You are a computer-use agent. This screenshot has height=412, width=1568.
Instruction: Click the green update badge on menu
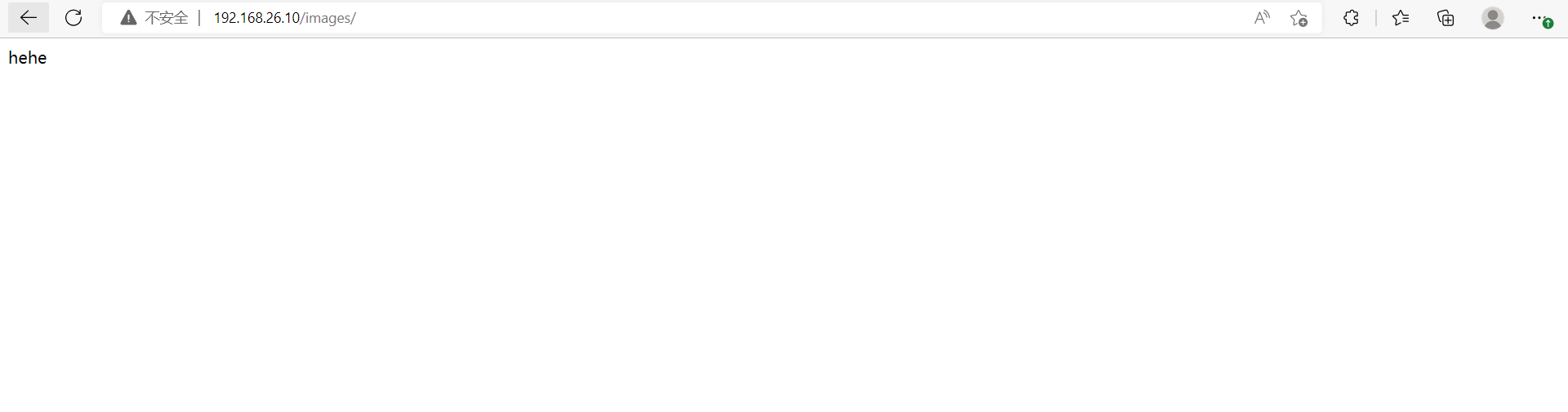pyautogui.click(x=1548, y=24)
